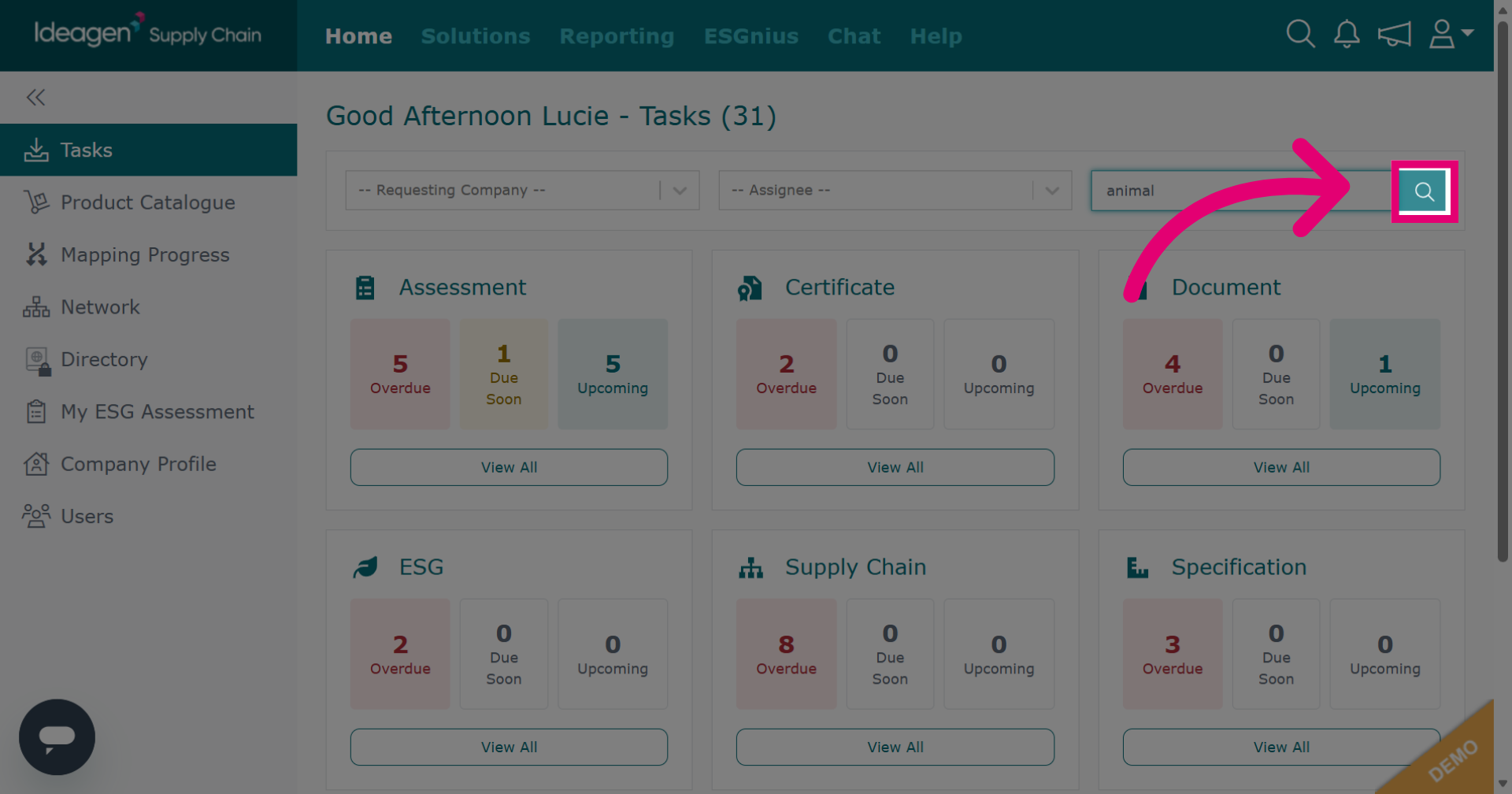This screenshot has height=794, width=1512.
Task: Open the Reporting menu
Action: click(617, 36)
